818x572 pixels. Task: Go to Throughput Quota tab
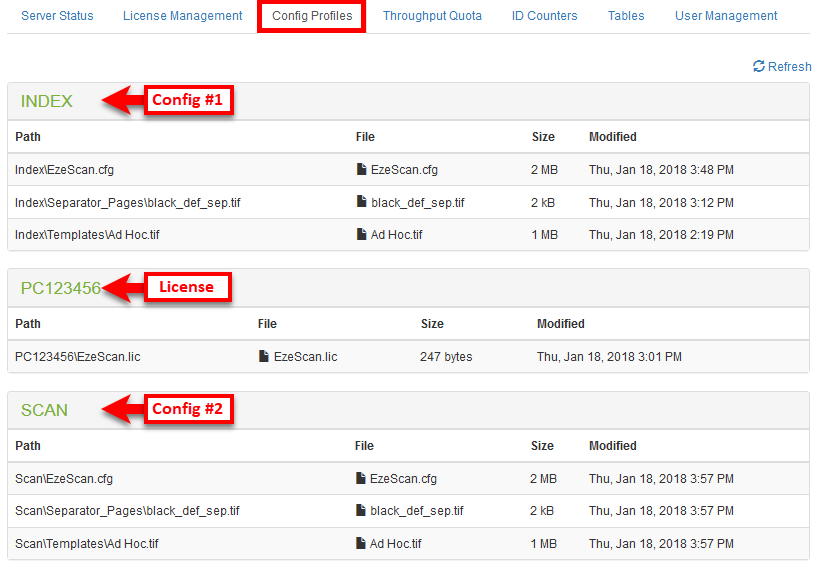[432, 16]
